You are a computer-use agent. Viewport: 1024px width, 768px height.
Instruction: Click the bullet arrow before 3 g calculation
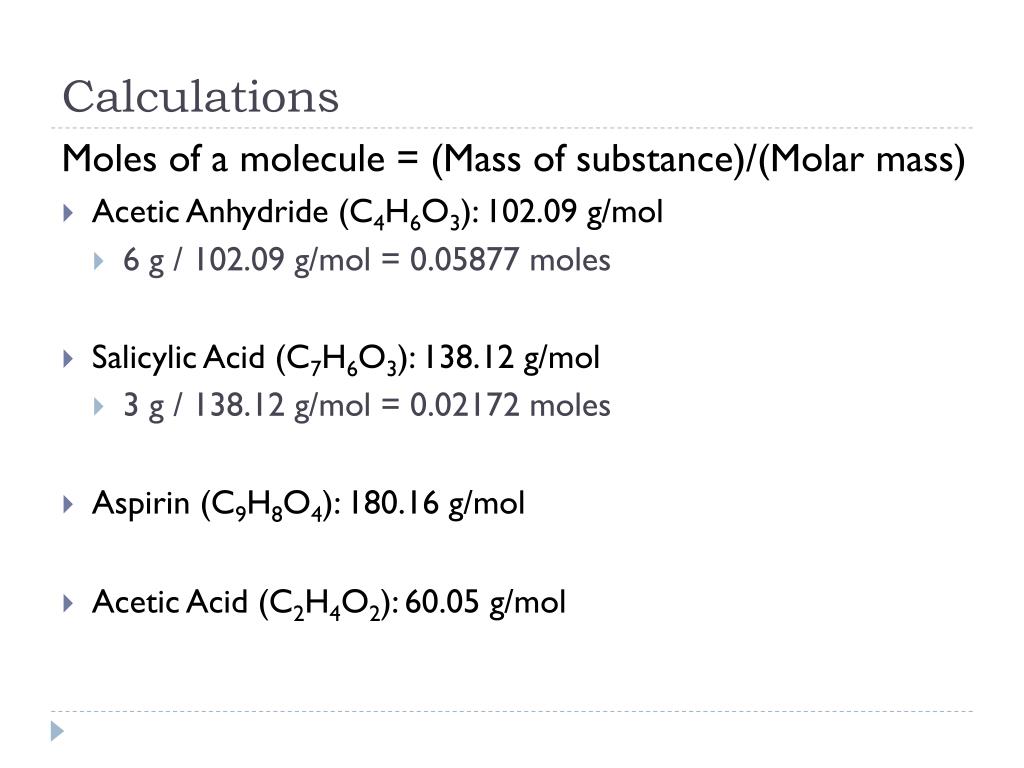[99, 407]
